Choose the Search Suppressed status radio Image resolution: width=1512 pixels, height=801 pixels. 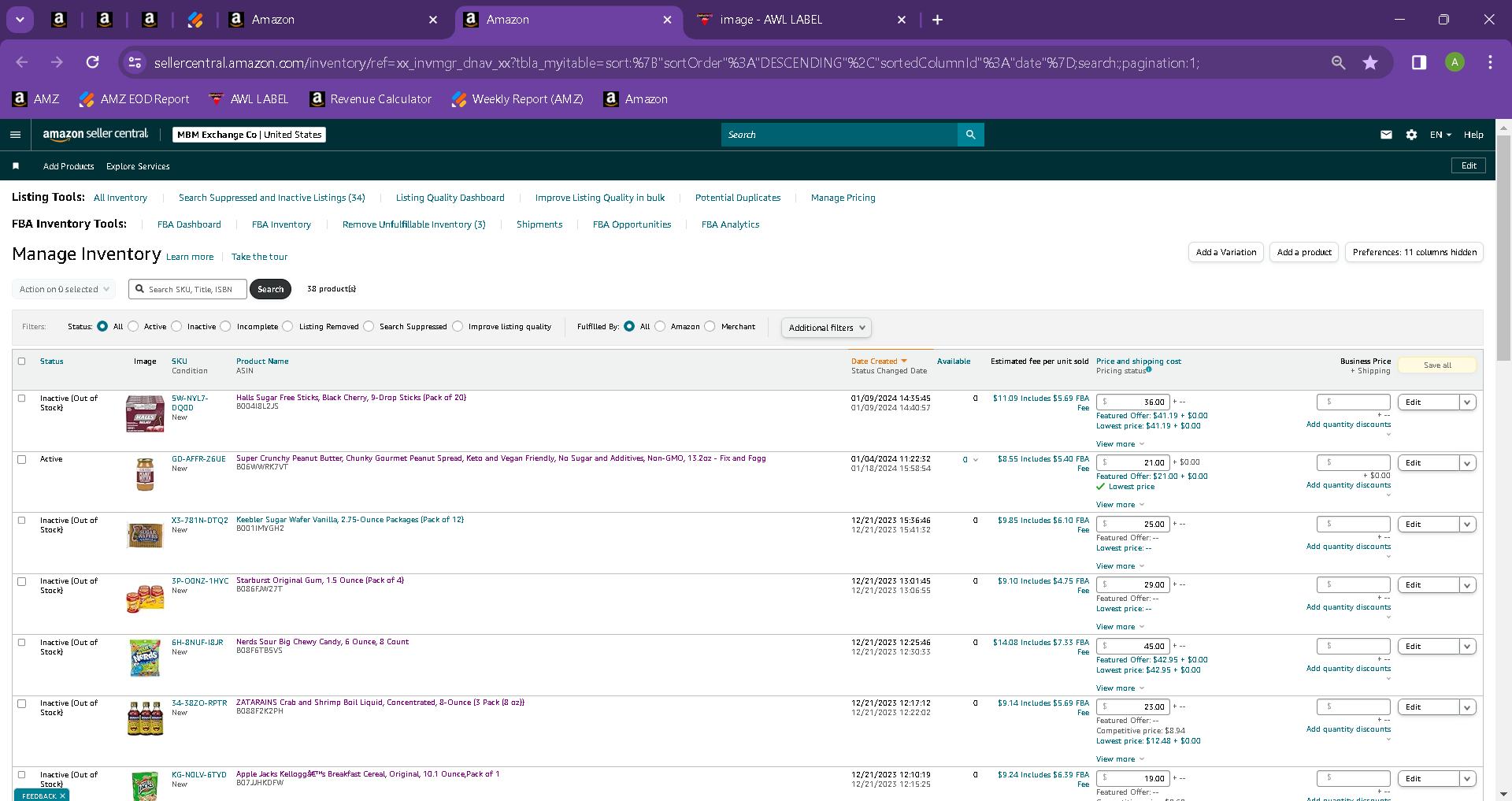click(x=369, y=326)
